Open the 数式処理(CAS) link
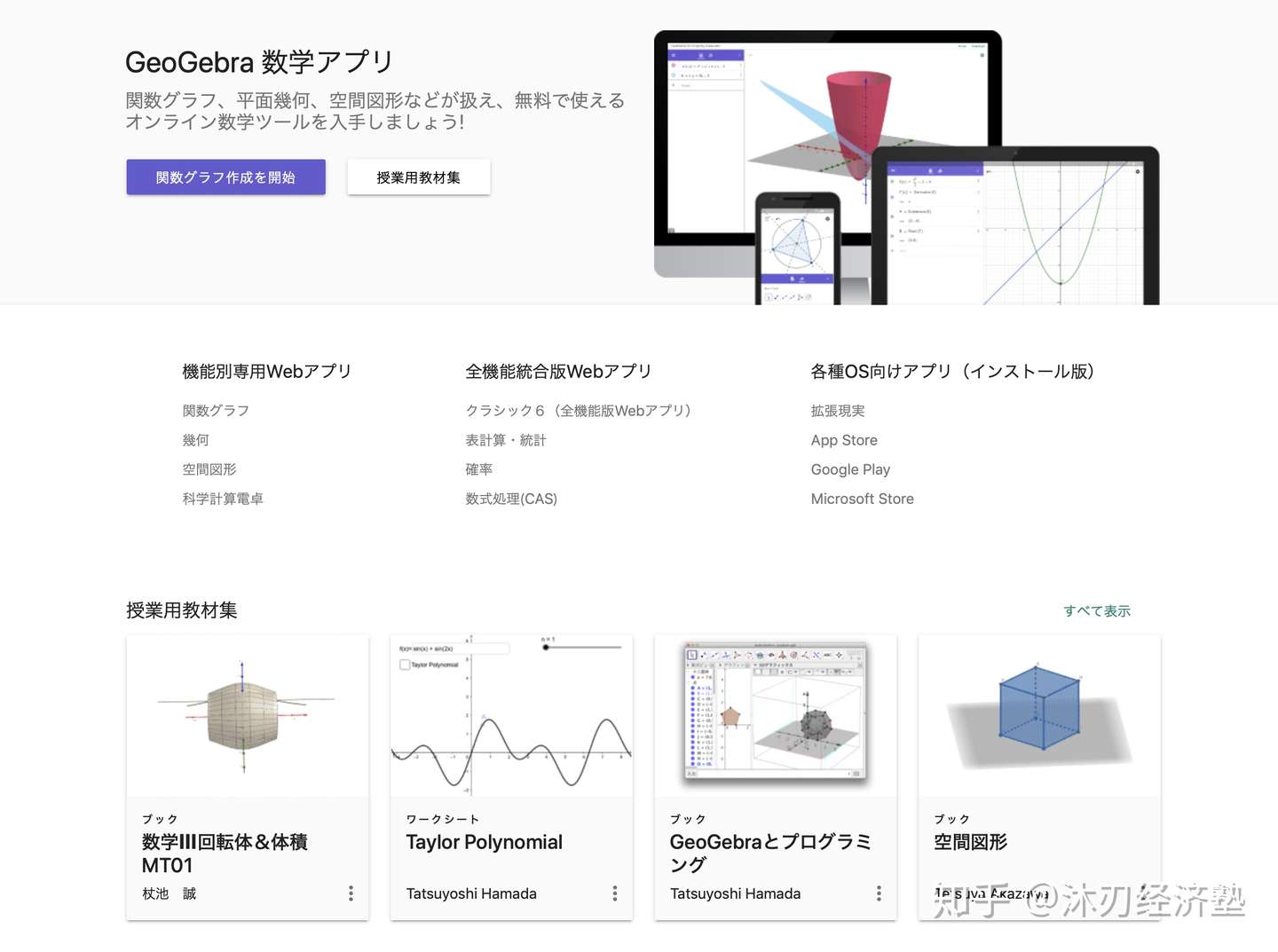 click(511, 499)
